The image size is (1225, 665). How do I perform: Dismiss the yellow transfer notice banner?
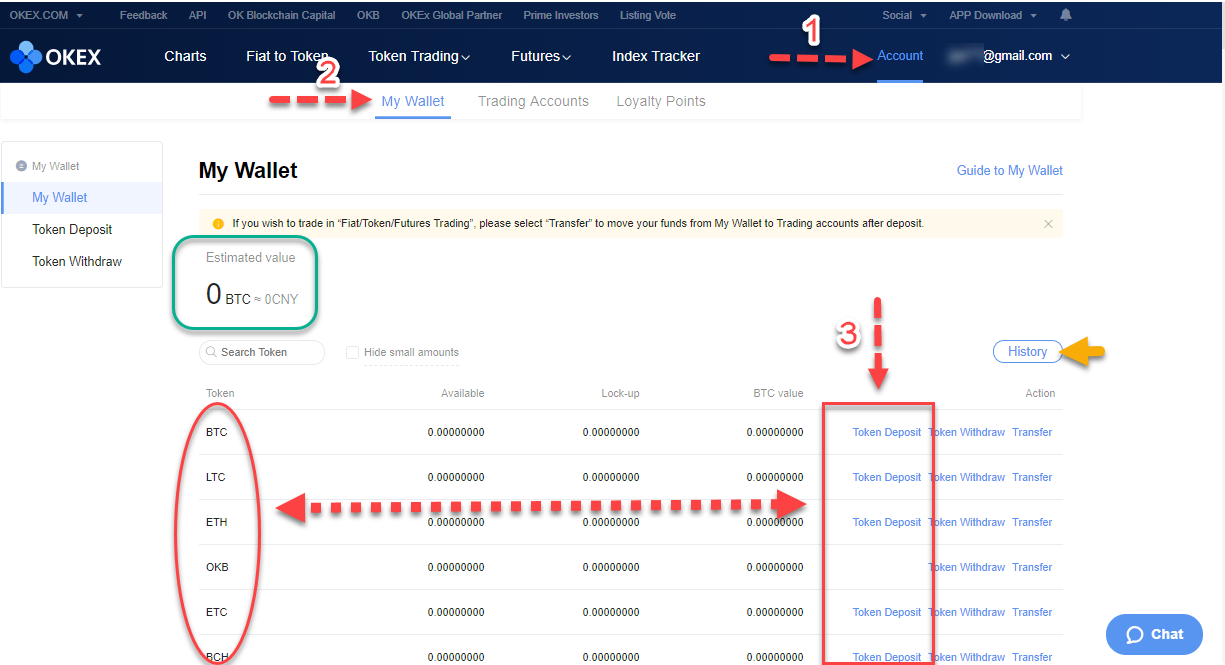(1048, 224)
